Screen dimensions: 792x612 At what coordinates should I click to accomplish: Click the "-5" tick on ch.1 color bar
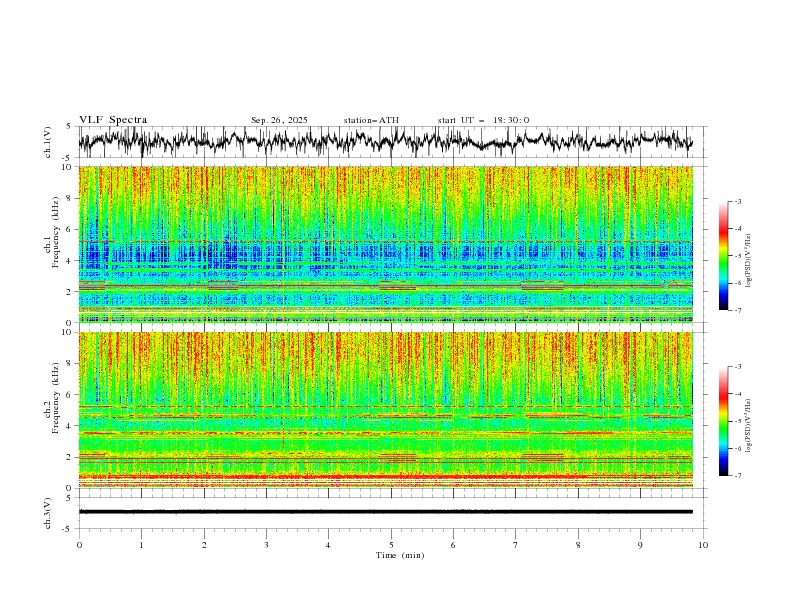tap(738, 256)
